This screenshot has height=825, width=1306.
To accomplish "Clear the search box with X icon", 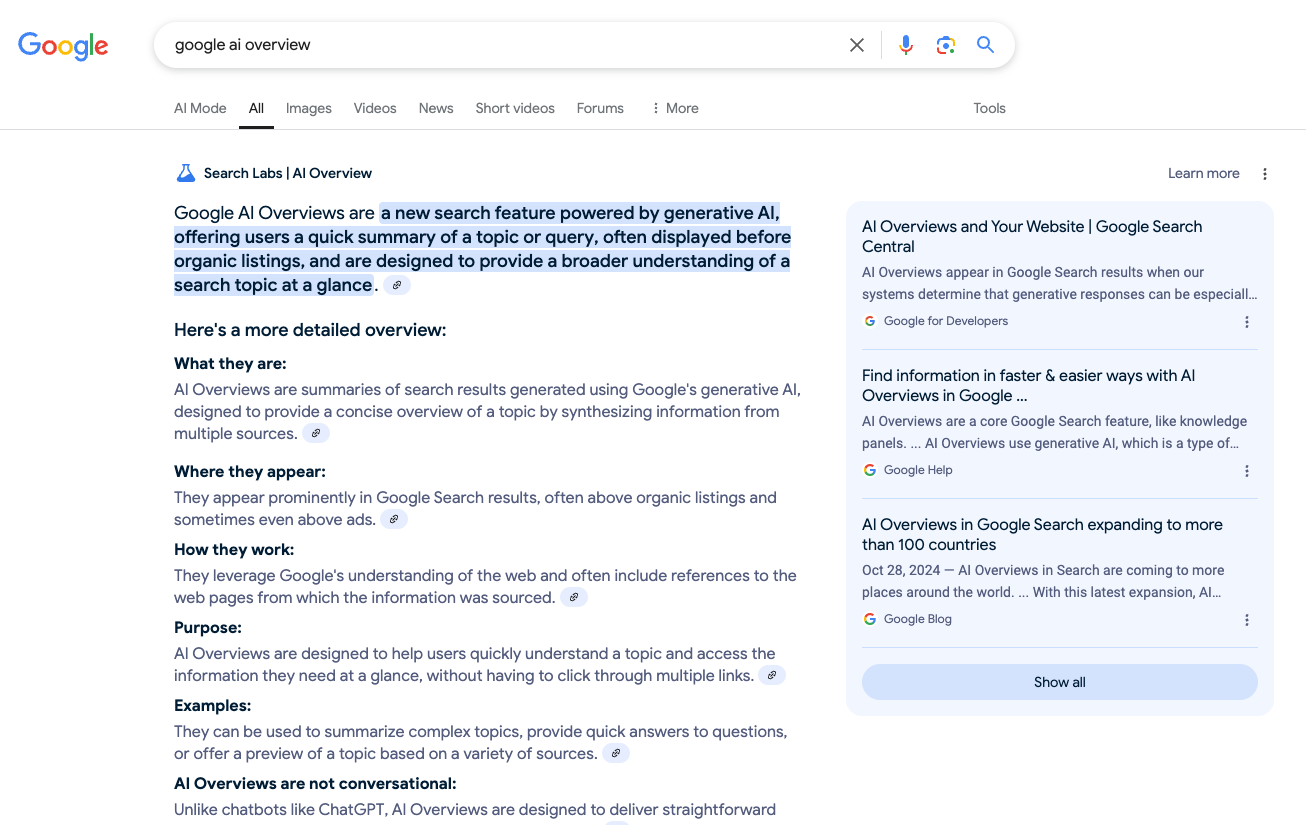I will (x=857, y=45).
